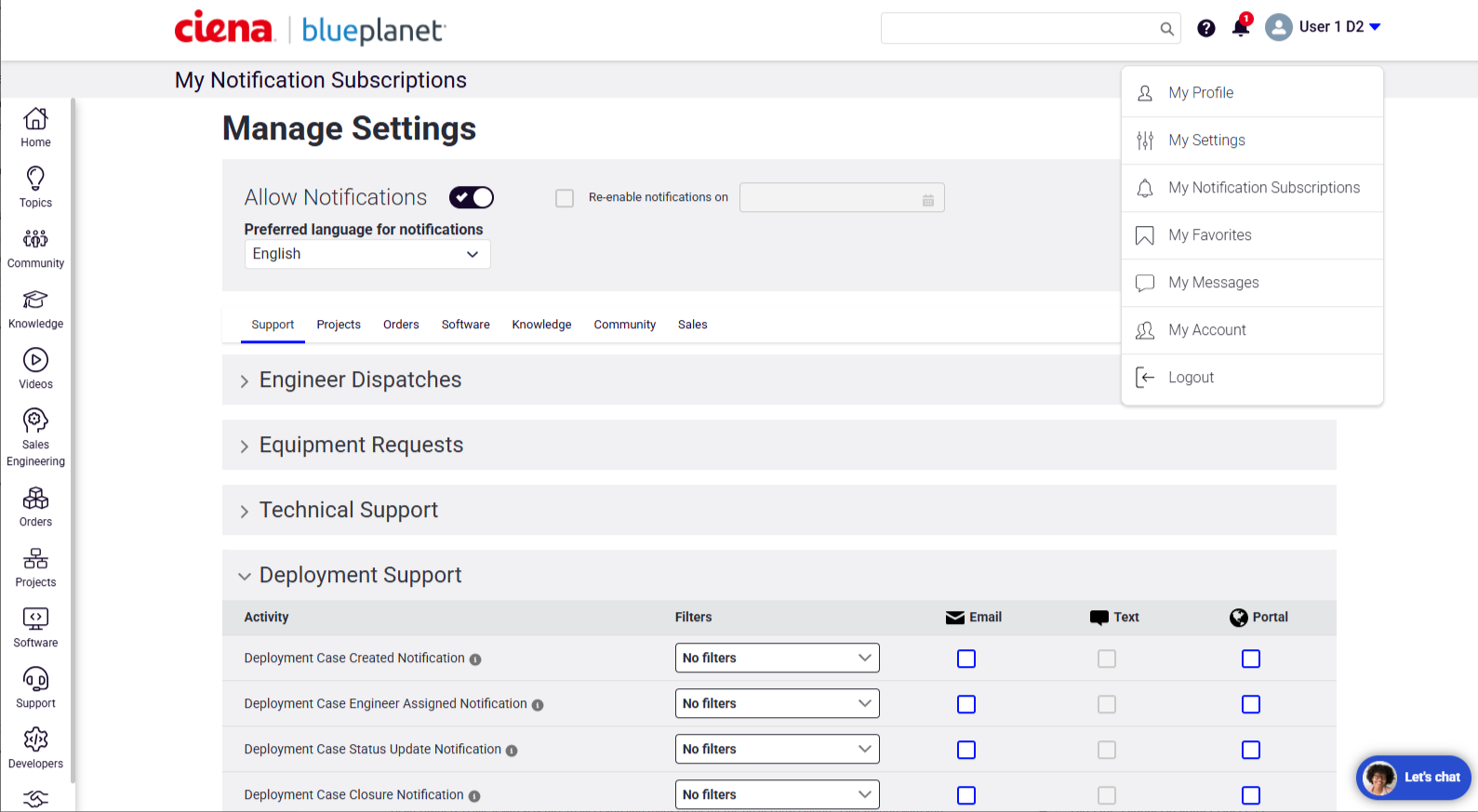Open the preferred language English dropdown
The width and height of the screenshot is (1478, 812).
tap(366, 254)
